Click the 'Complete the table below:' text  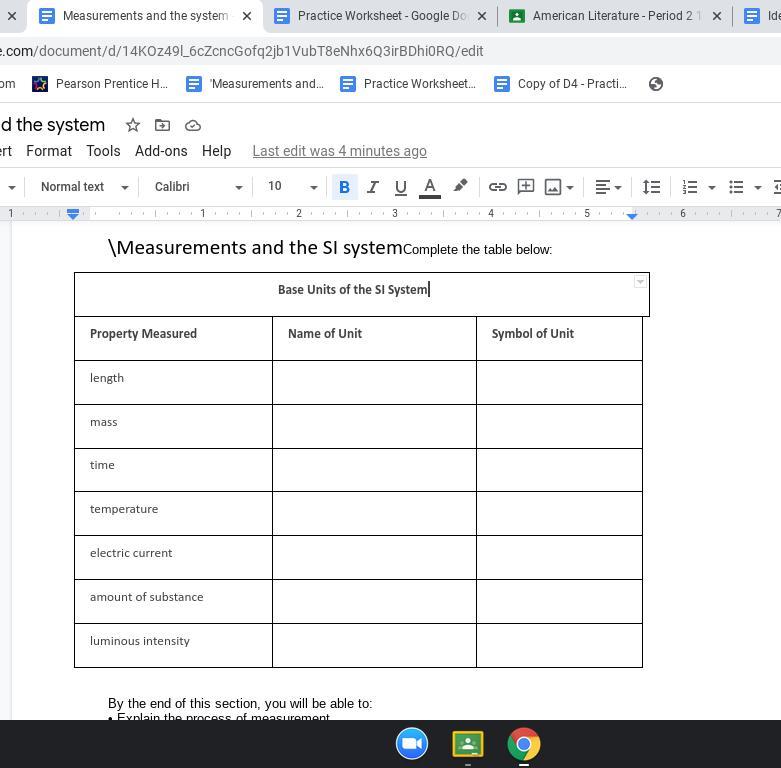coord(478,250)
